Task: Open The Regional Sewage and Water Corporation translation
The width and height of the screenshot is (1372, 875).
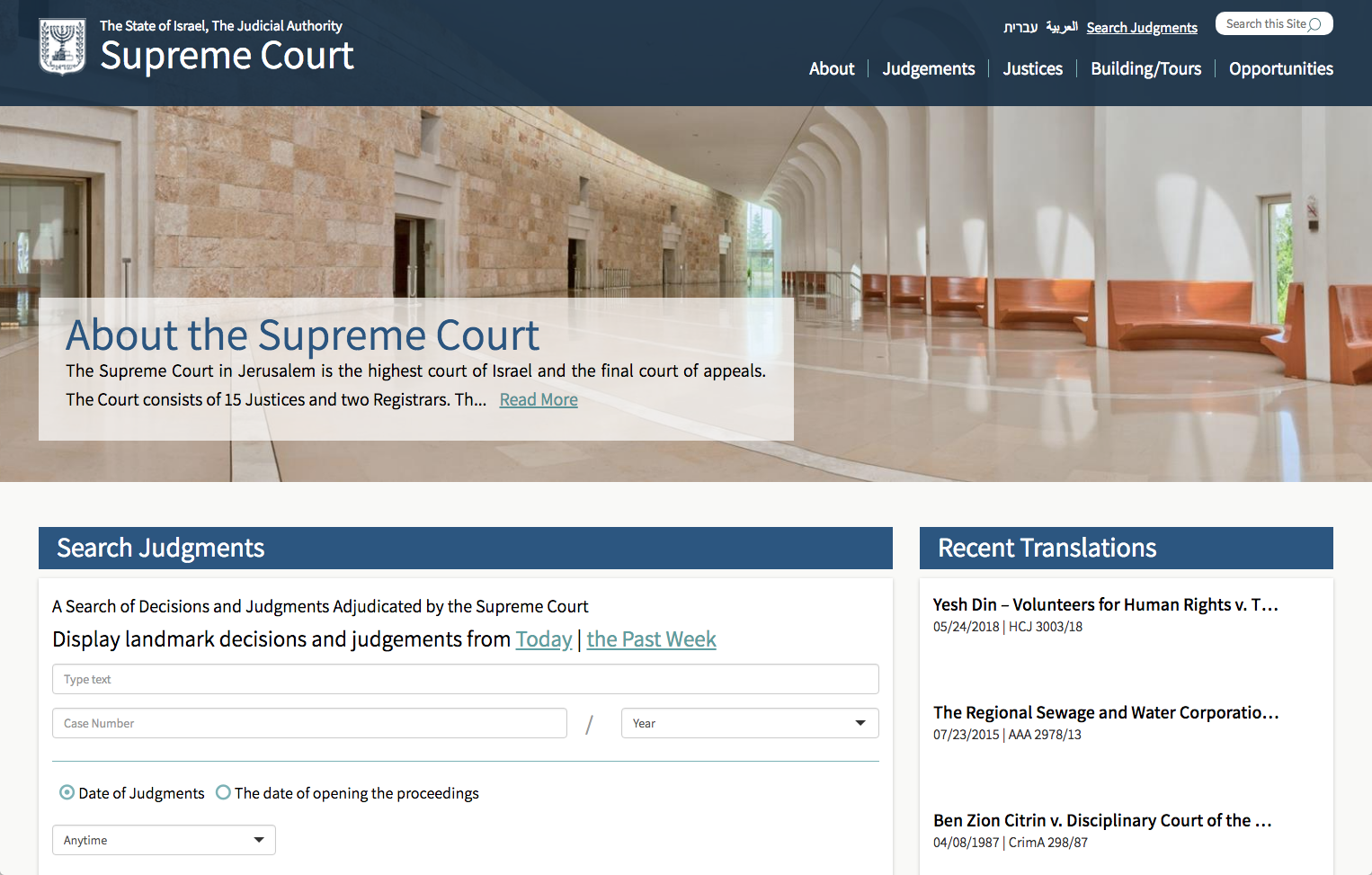Action: 1105,712
